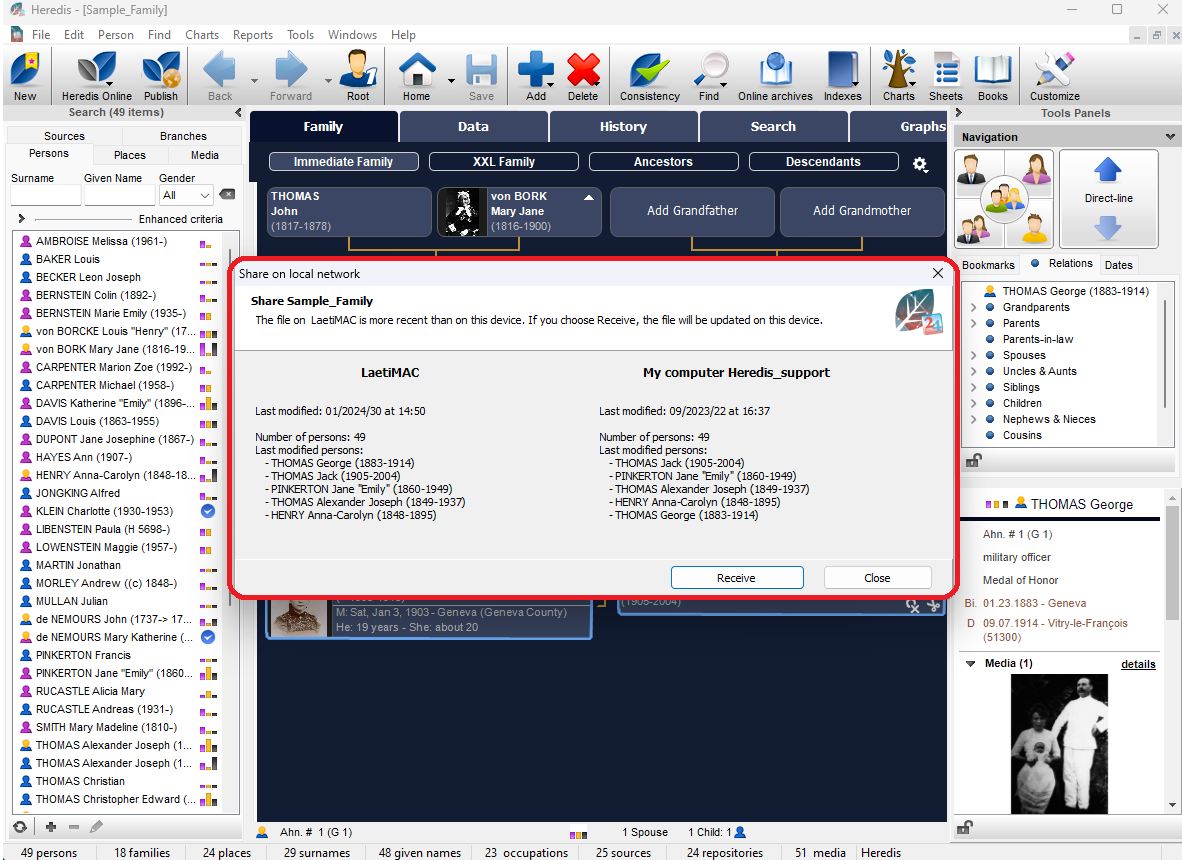1182x860 pixels.
Task: Open the family view settings gear
Action: coord(920,164)
